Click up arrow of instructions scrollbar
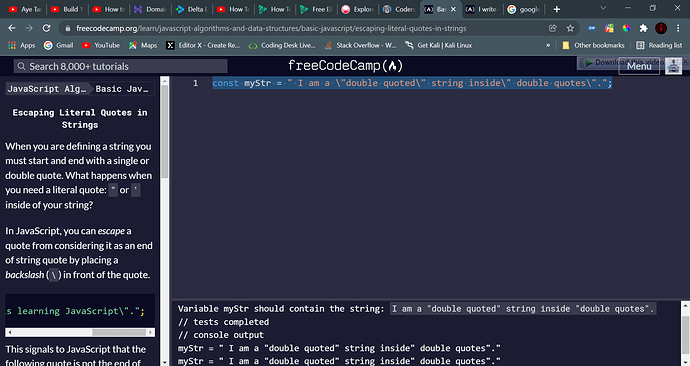Screen dimensions: 690x366 (165, 81)
